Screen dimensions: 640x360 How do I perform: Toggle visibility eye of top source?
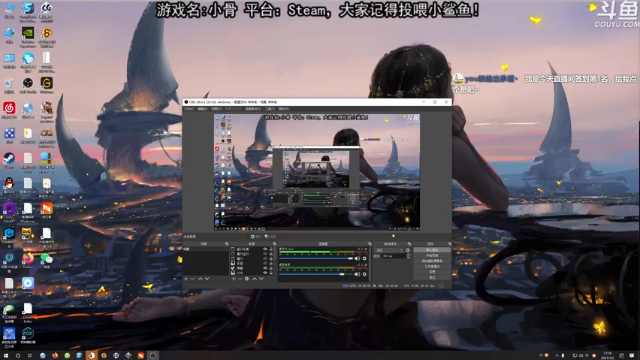coord(265,249)
